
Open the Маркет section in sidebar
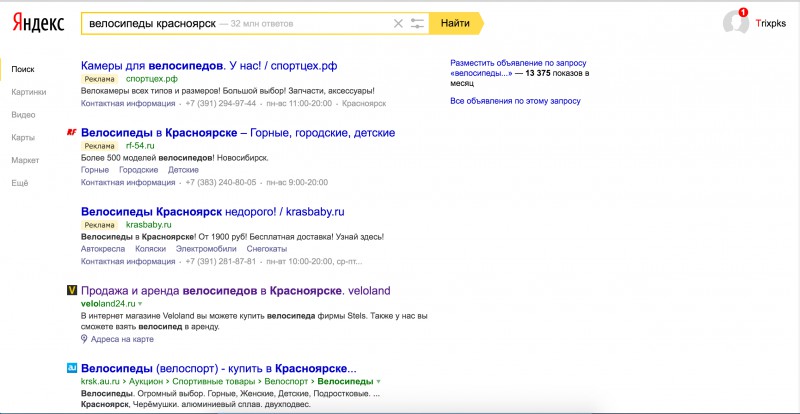[x=25, y=160]
